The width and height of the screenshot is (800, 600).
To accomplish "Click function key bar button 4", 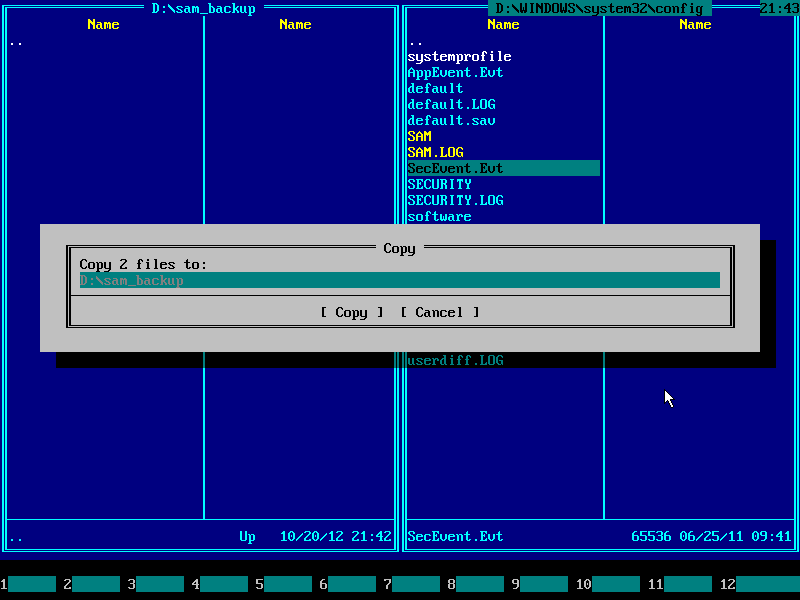I will pos(220,584).
